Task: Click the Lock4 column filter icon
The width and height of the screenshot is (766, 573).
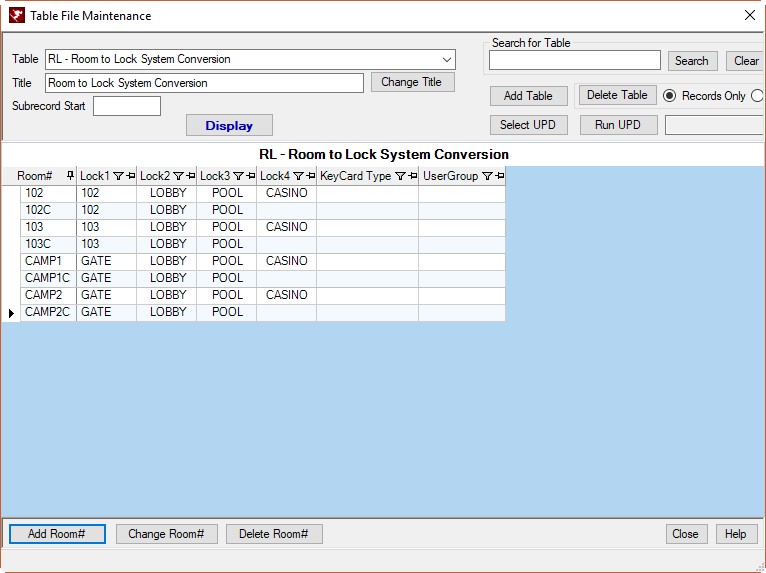Action: pyautogui.click(x=298, y=176)
